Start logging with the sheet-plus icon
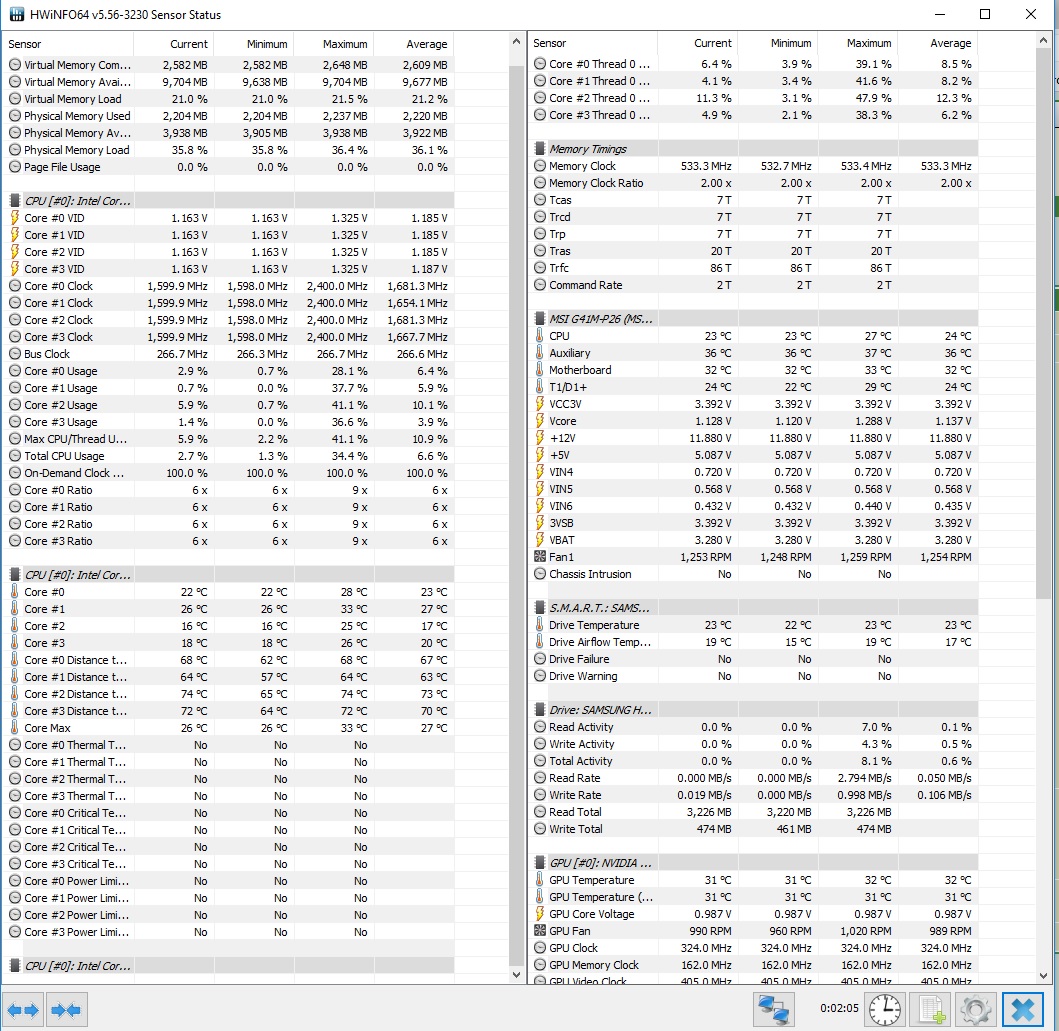 click(x=930, y=1009)
